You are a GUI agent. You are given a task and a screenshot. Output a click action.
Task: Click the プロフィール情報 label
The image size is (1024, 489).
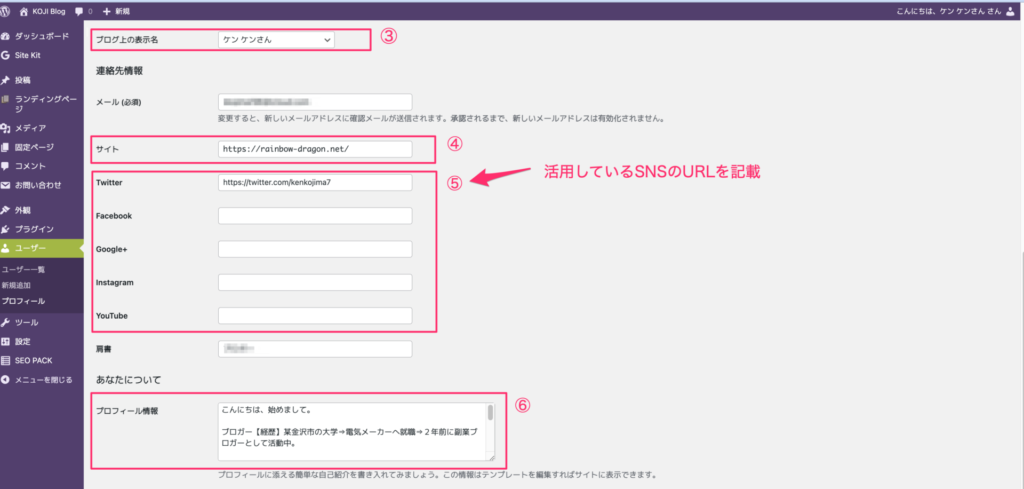point(127,411)
